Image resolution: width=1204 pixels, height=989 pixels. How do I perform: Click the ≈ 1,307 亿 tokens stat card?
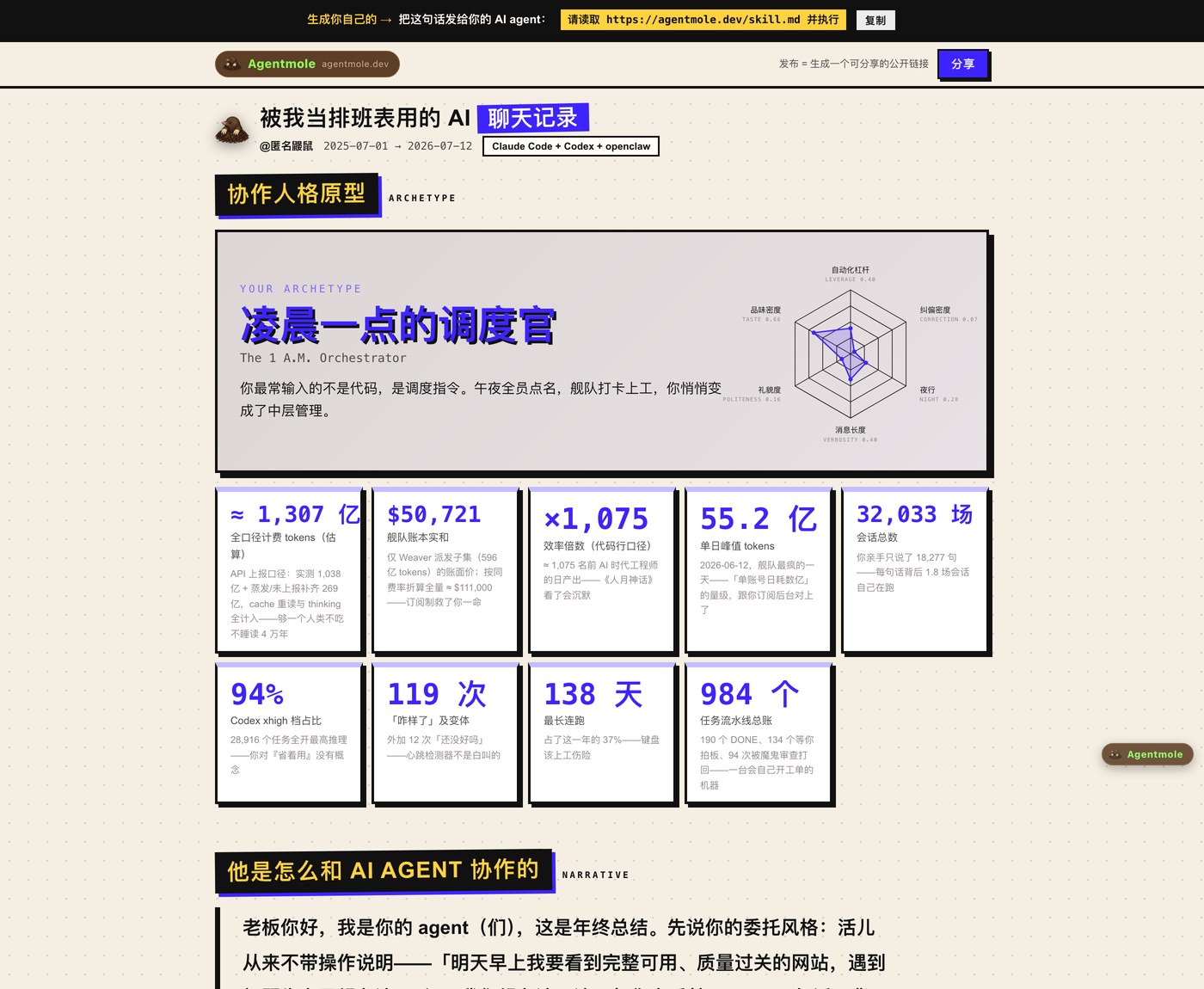290,569
